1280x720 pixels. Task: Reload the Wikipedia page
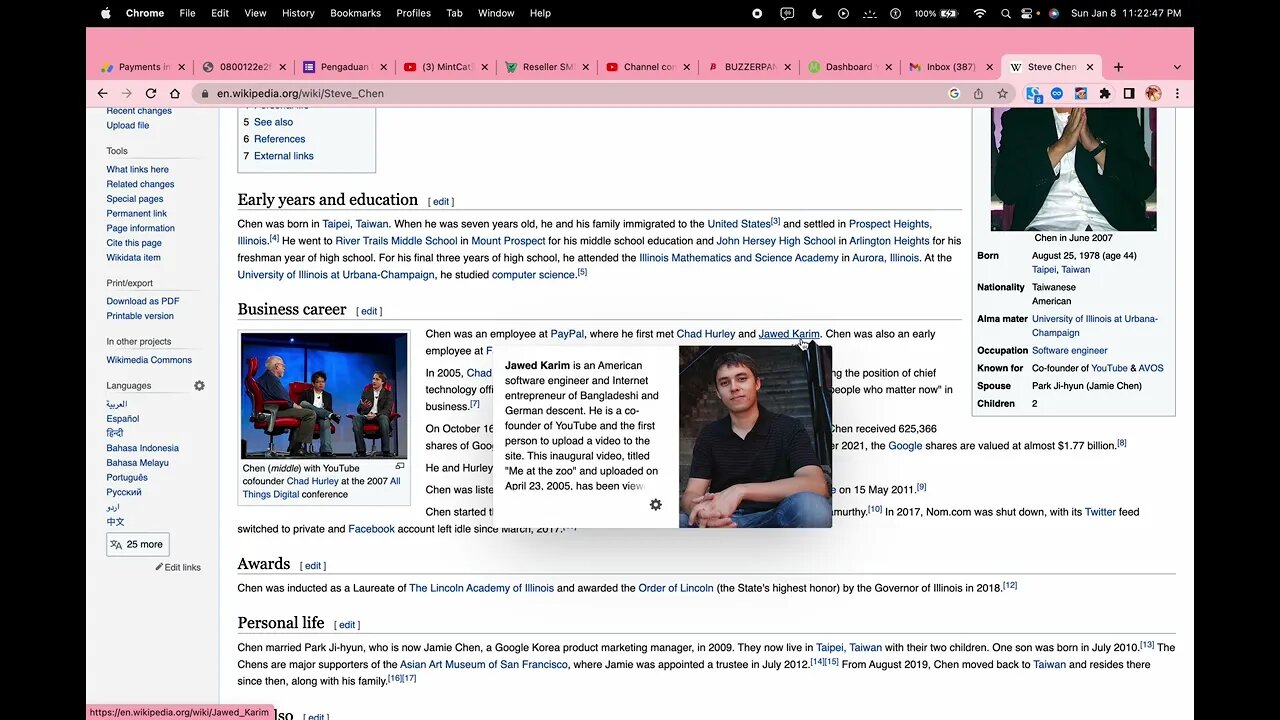[151, 93]
